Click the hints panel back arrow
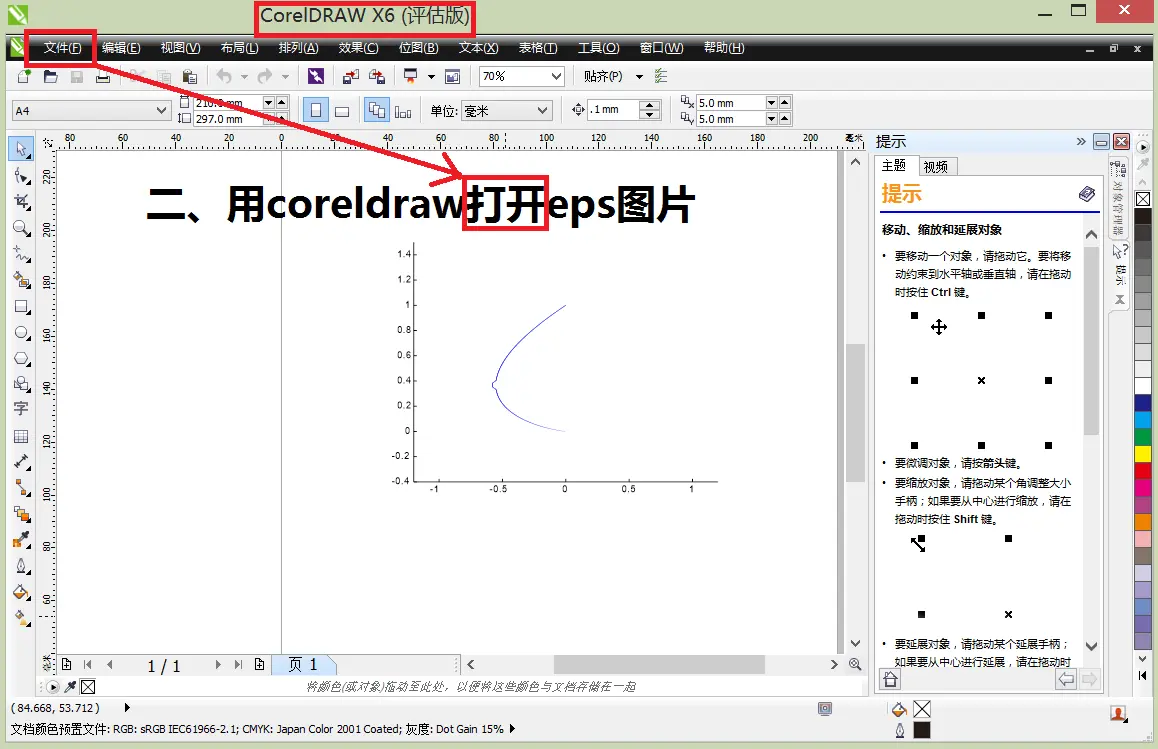 click(1066, 679)
